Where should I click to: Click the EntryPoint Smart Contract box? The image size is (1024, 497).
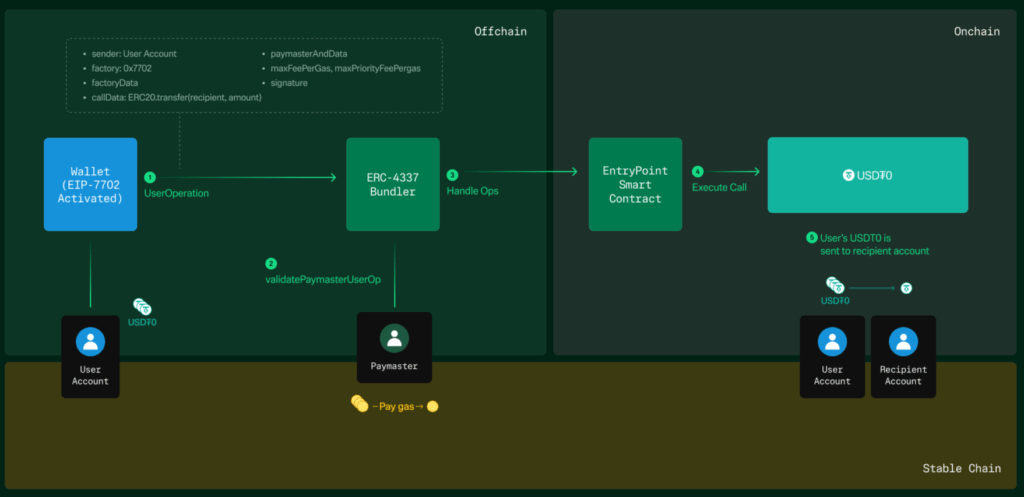pos(635,184)
